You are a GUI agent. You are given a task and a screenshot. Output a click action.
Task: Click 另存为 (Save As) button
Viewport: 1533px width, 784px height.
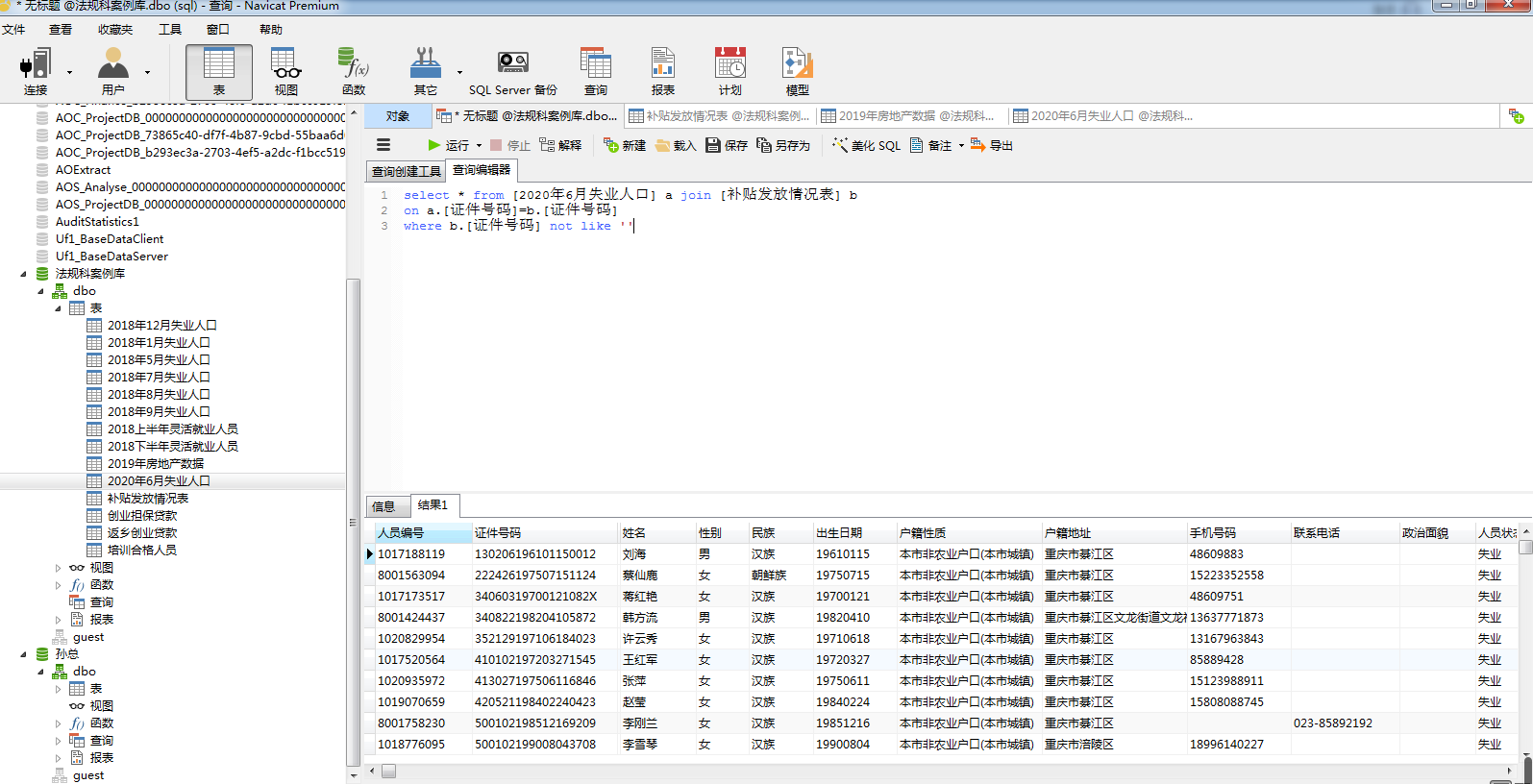[783, 145]
